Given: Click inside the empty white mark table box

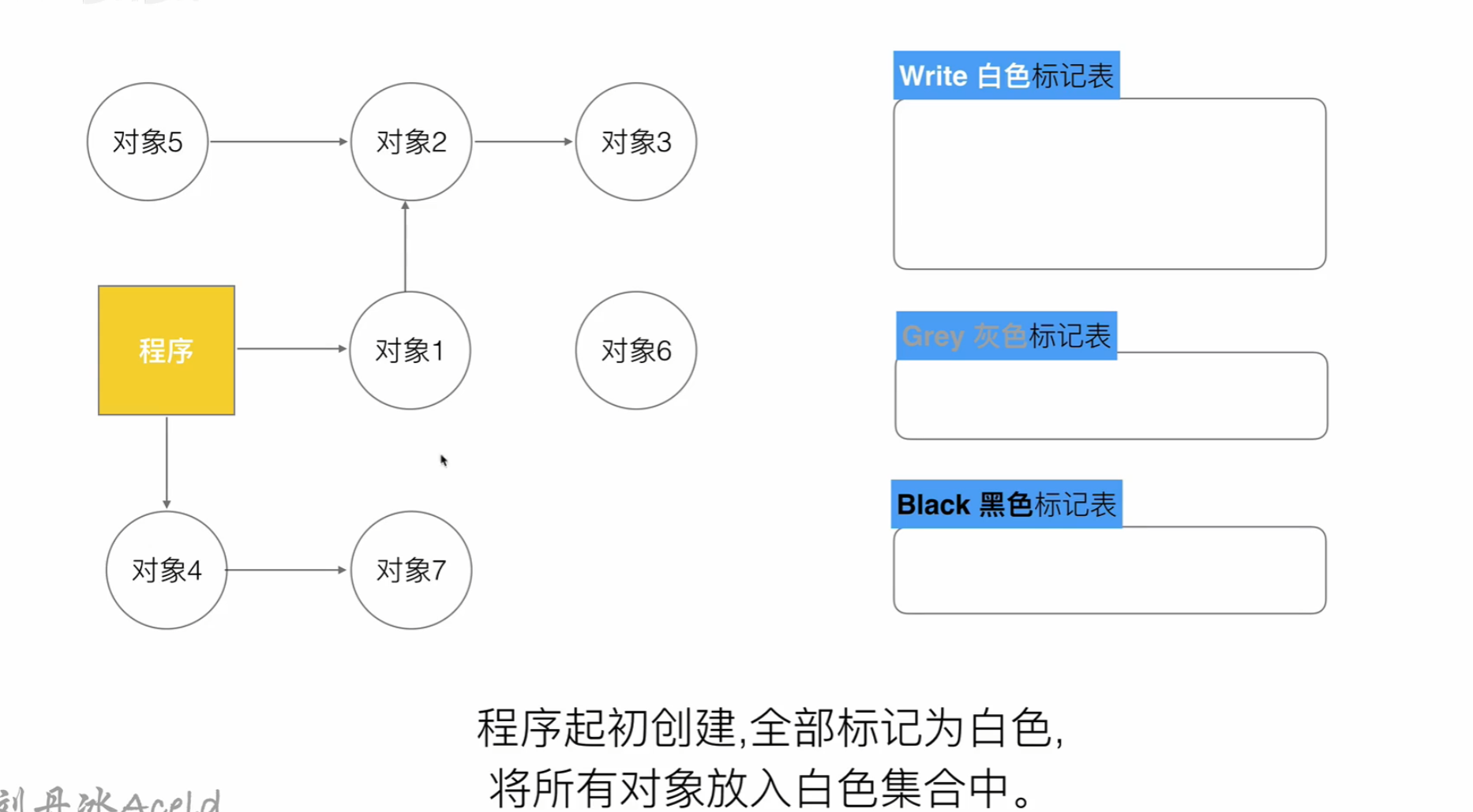Looking at the screenshot, I should [x=1109, y=184].
